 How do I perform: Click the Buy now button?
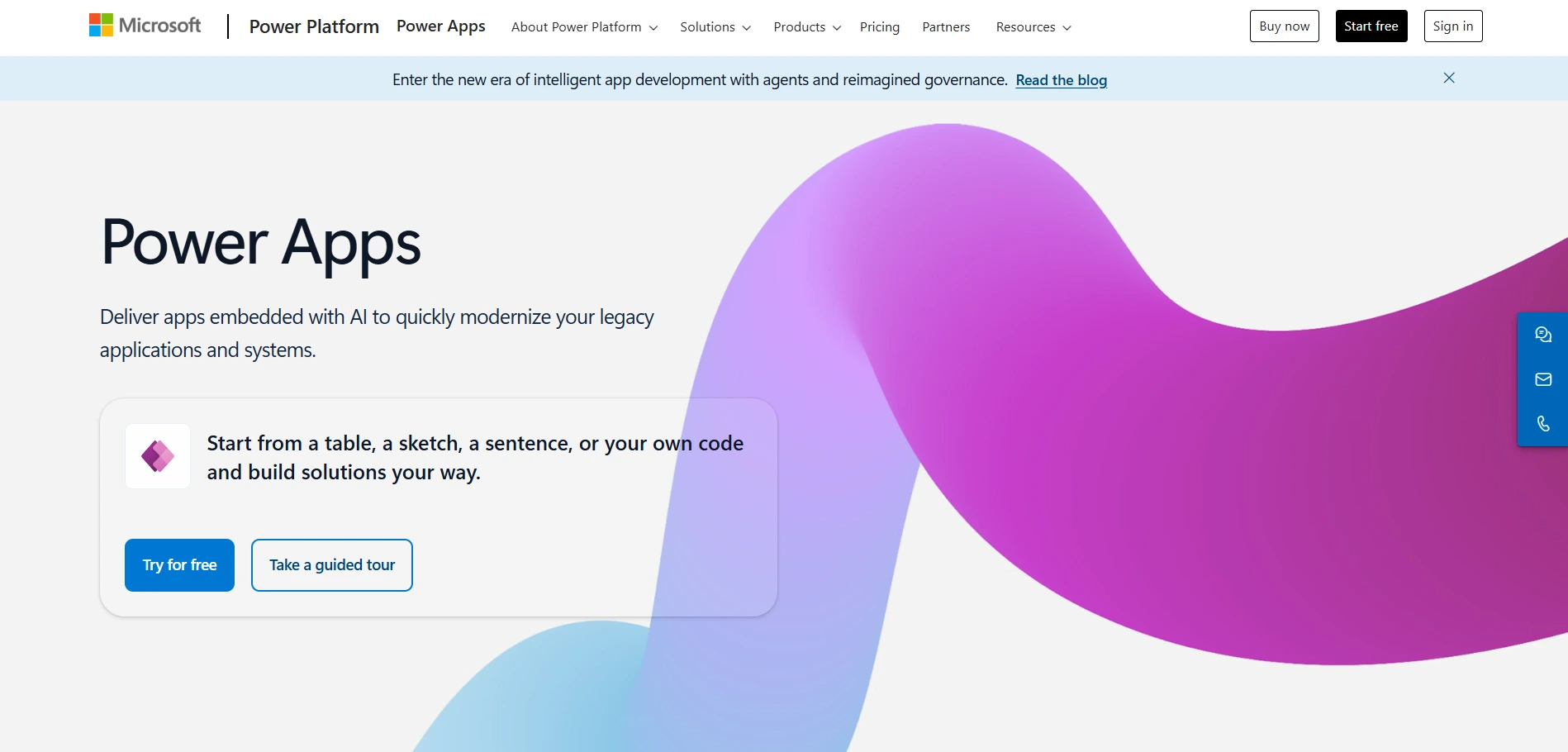click(1284, 26)
